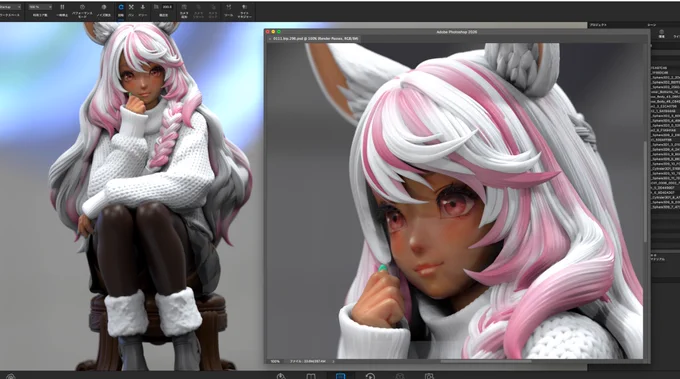
Task: Open the Environment (環境) tab icon
Action: coord(661,34)
